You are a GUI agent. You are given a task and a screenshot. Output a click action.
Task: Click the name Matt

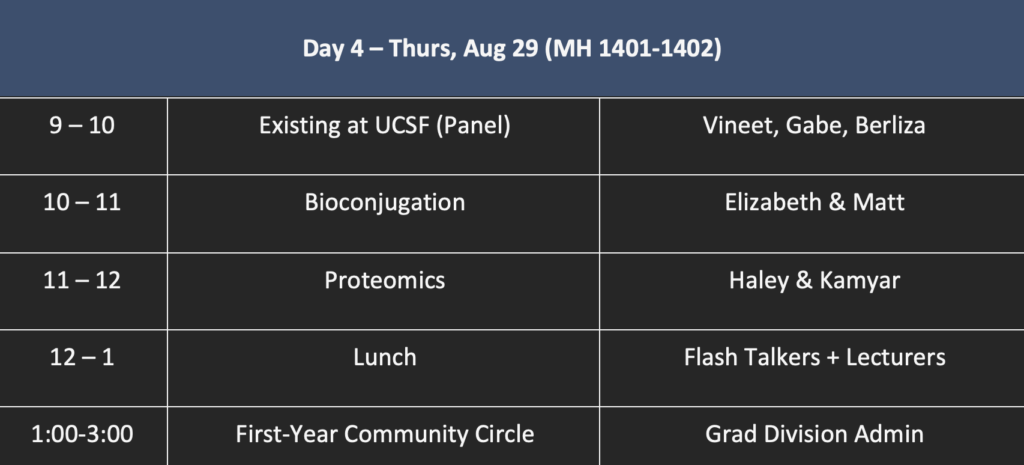pyautogui.click(x=878, y=203)
